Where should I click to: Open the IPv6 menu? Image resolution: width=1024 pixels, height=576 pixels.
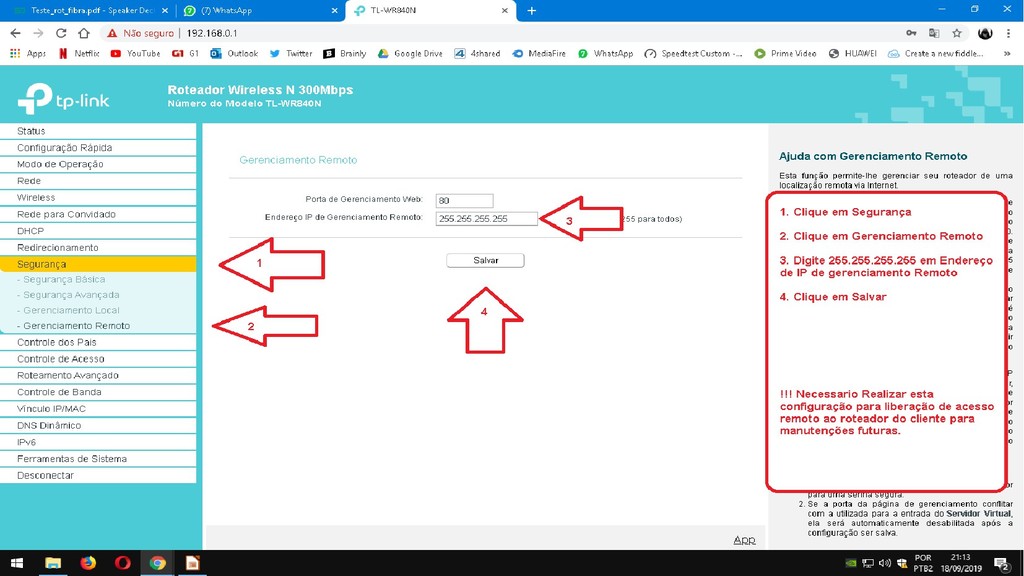click(x=98, y=442)
